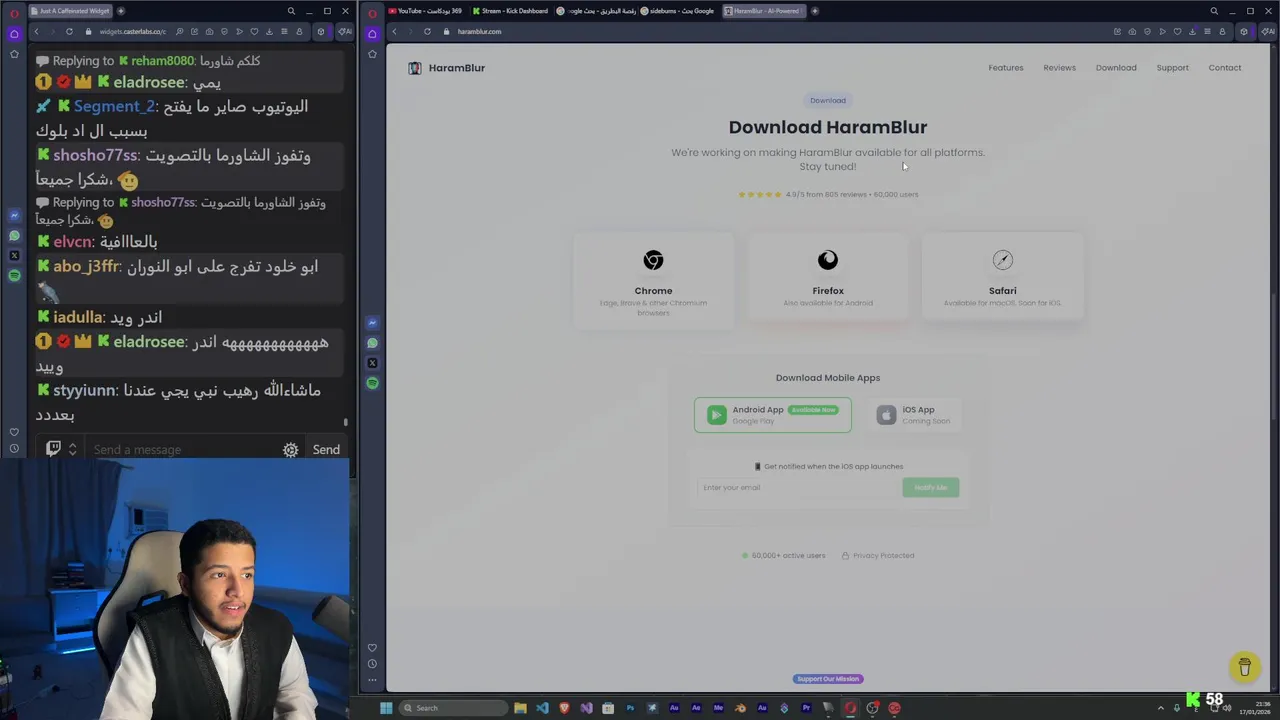Open WhatsApp in left window sidebar
This screenshot has height=720, width=1280.
pos(14,236)
